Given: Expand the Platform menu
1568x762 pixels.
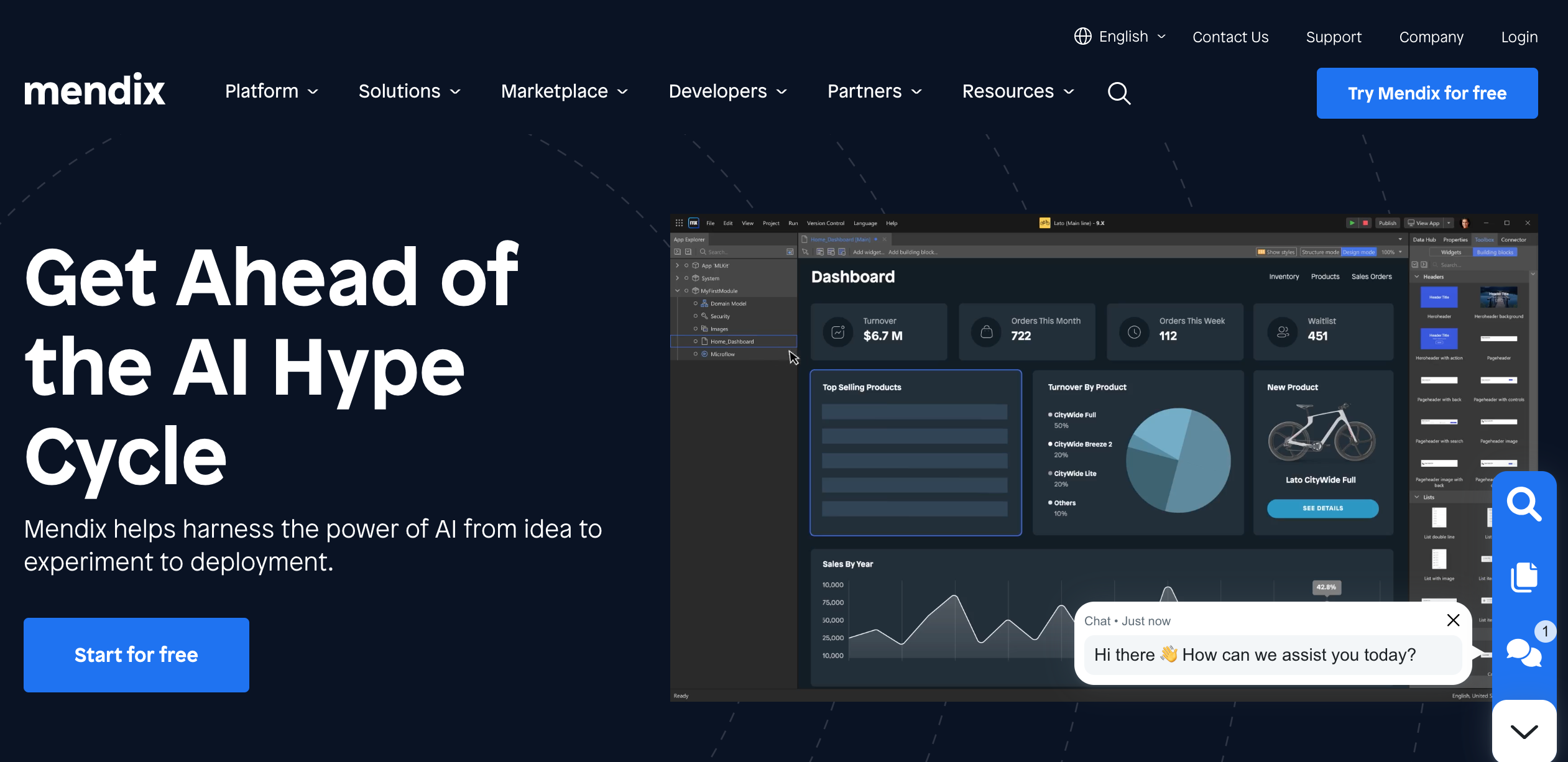Looking at the screenshot, I should coord(272,91).
